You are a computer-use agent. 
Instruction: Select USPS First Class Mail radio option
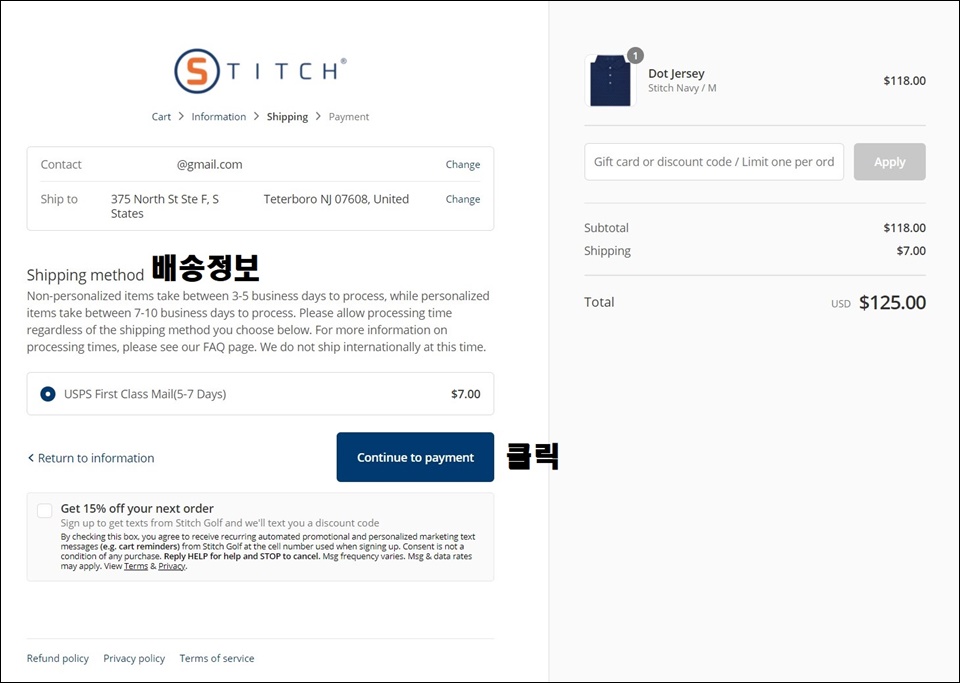[48, 394]
